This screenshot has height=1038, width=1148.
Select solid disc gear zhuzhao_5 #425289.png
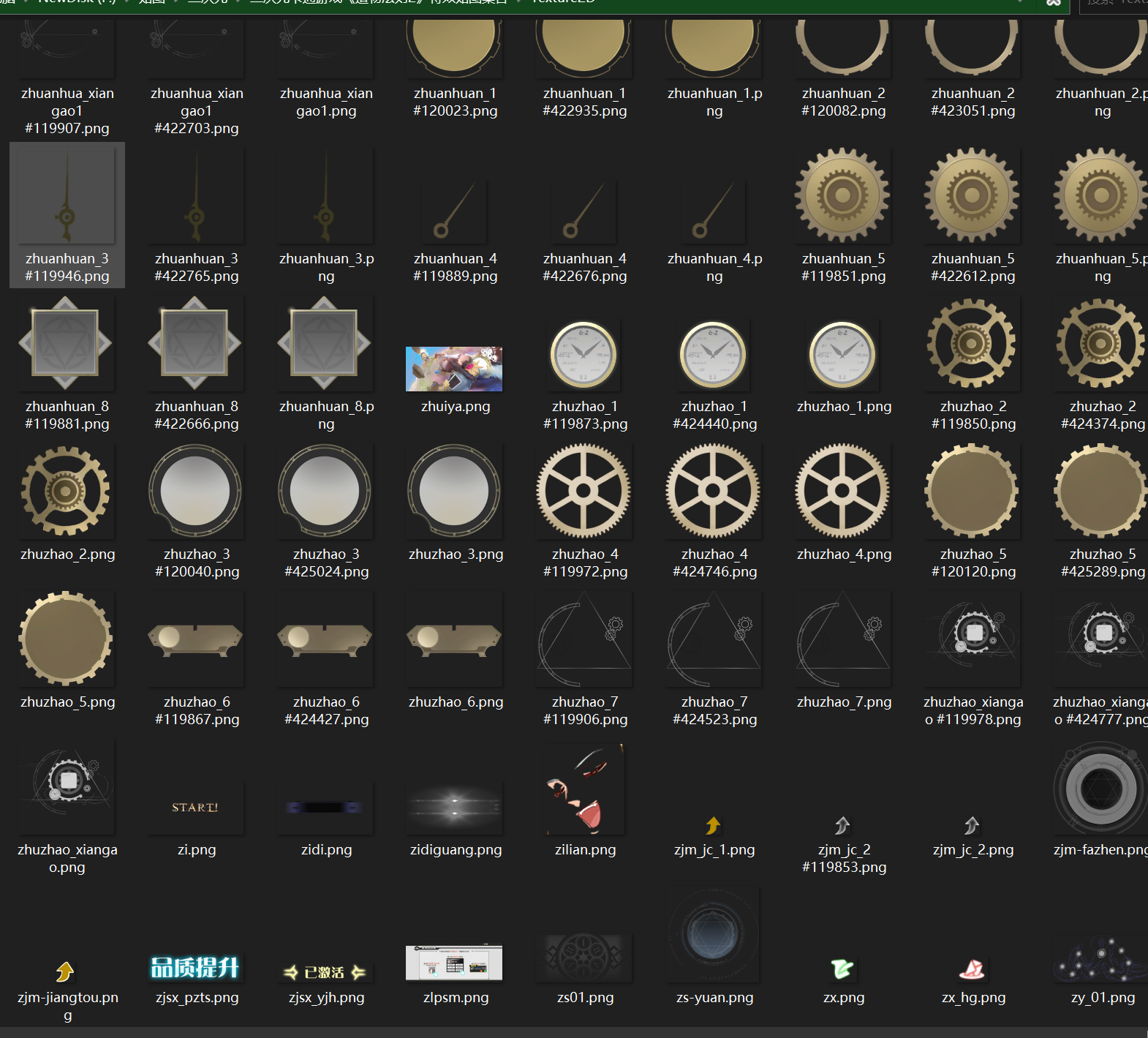[1100, 491]
